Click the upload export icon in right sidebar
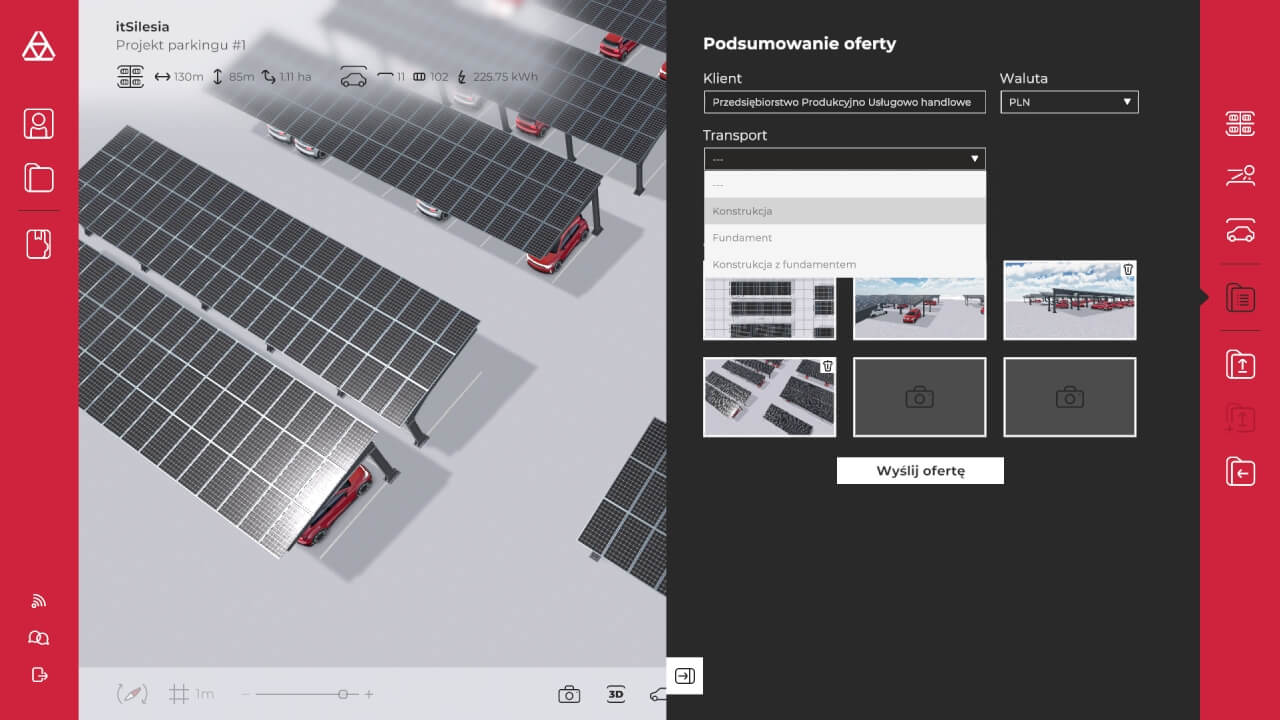Viewport: 1280px width, 720px height. coord(1240,364)
